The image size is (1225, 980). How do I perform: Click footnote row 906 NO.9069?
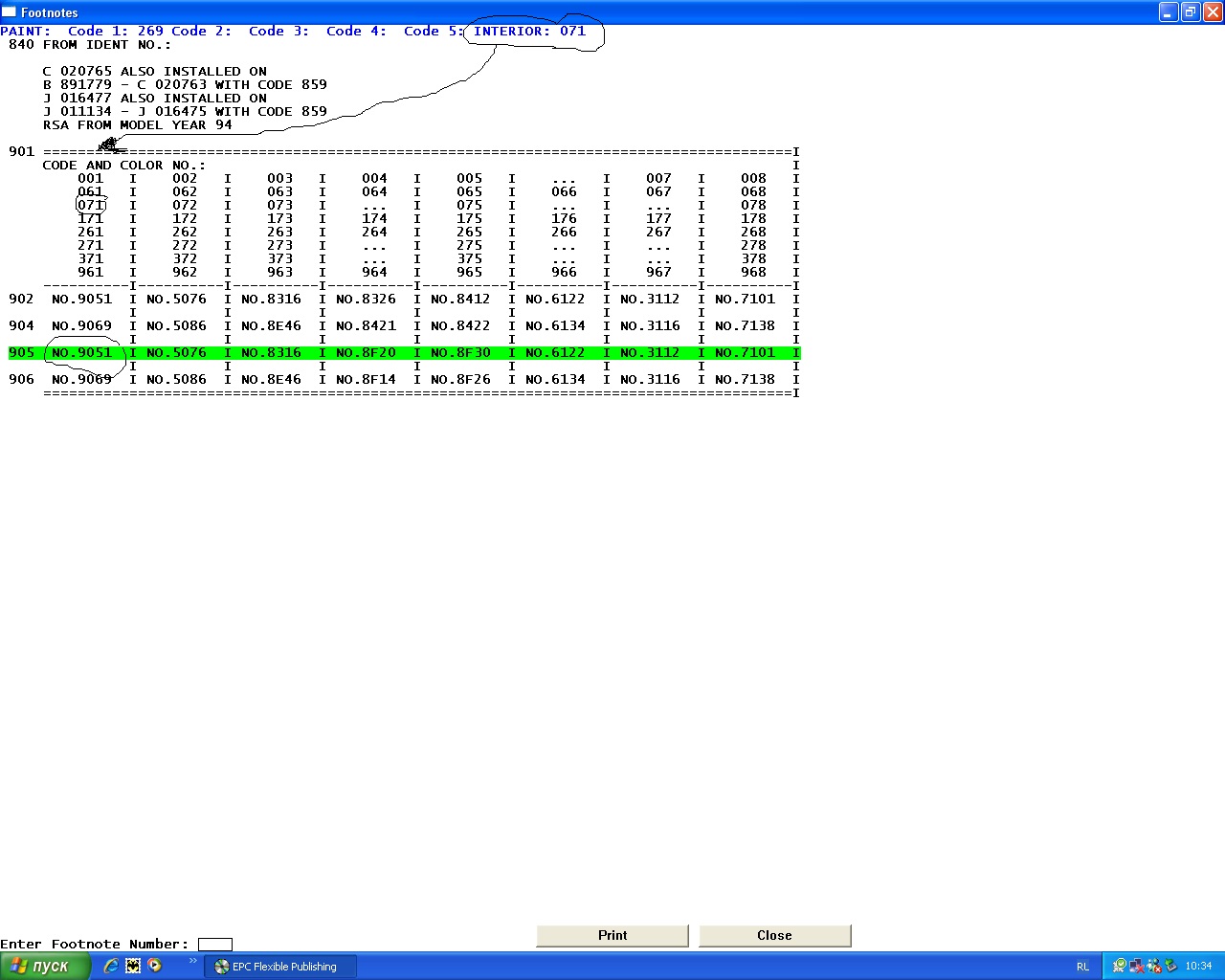[81, 380]
